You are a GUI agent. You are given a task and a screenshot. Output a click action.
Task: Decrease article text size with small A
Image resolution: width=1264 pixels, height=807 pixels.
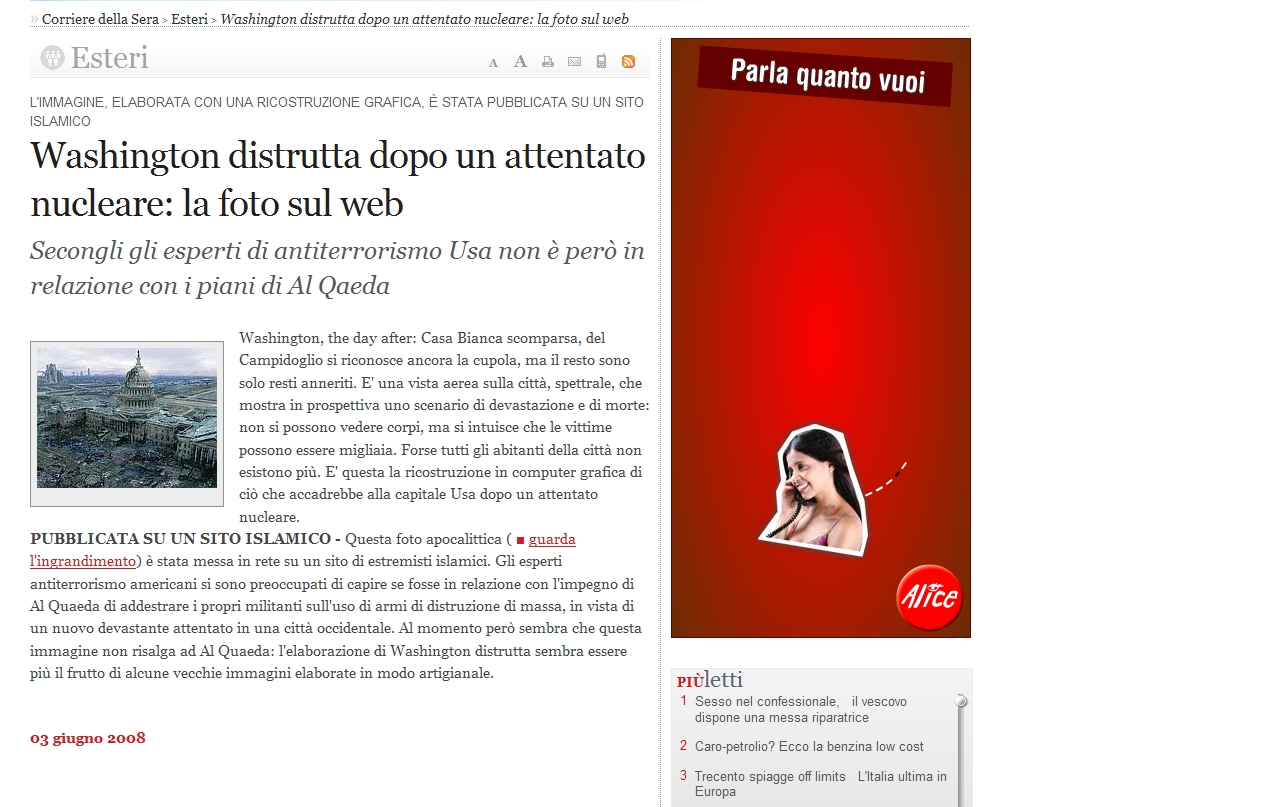[x=493, y=63]
